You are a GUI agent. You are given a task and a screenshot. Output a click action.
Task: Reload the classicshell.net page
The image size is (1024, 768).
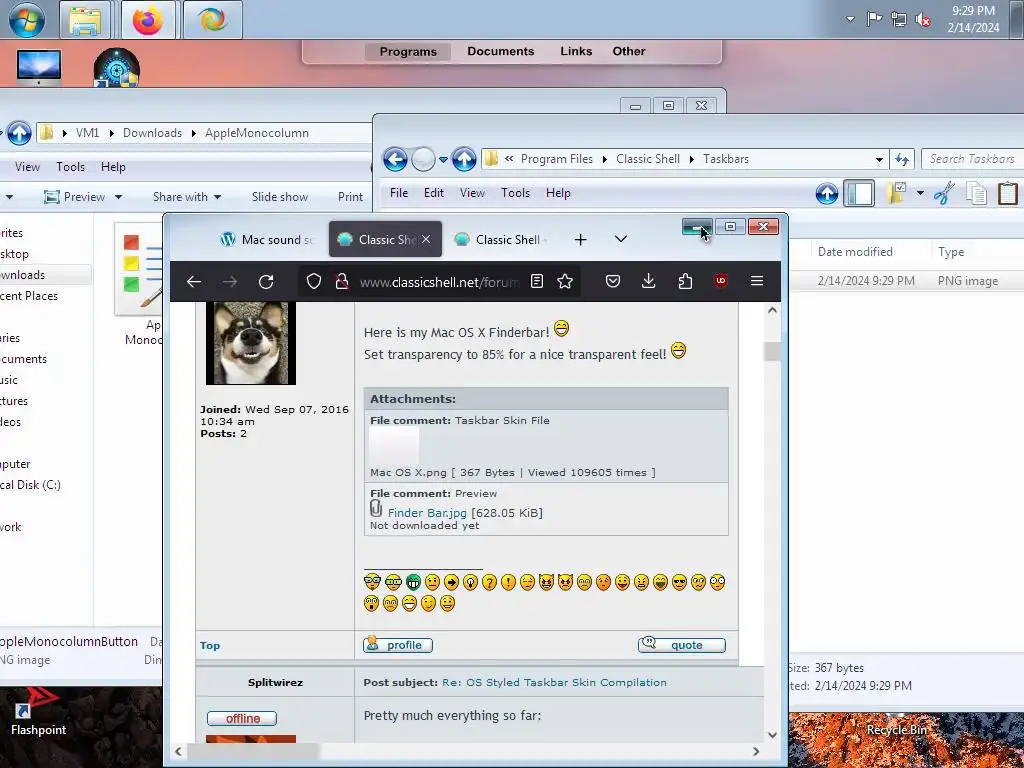point(266,281)
